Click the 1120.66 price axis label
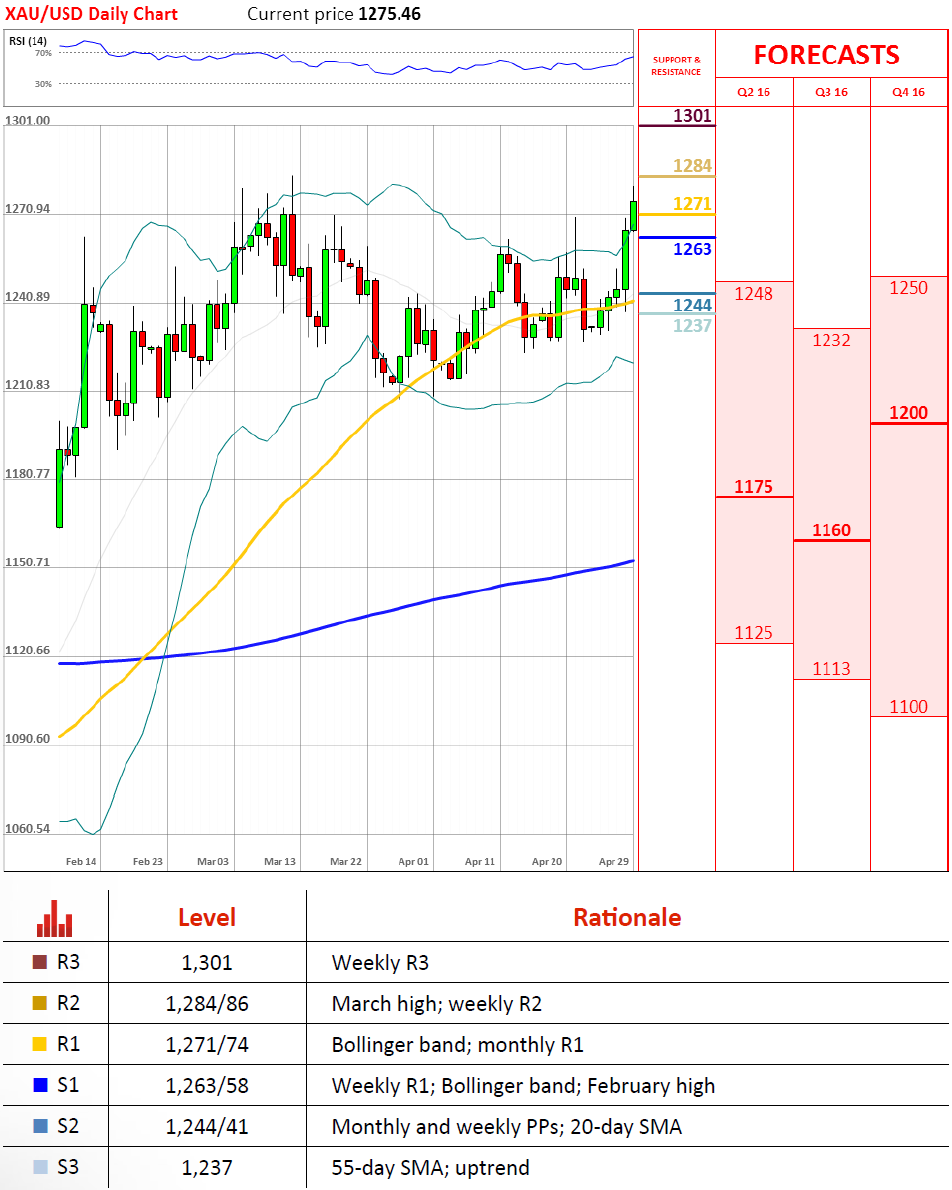 (27, 650)
